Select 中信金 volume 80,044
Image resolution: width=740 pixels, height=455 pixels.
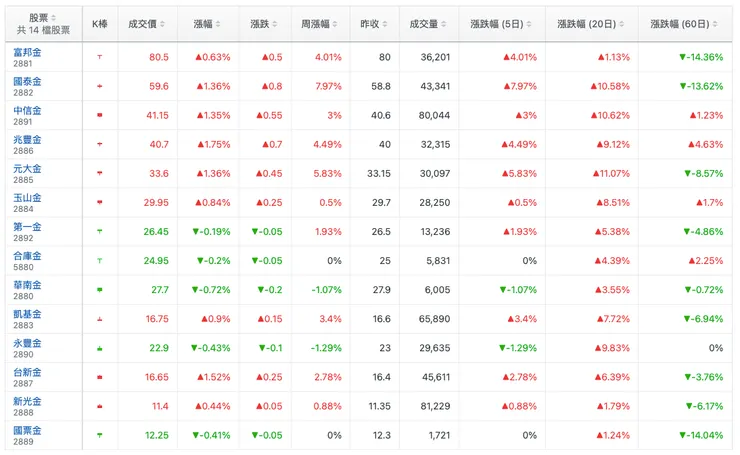[x=434, y=115]
